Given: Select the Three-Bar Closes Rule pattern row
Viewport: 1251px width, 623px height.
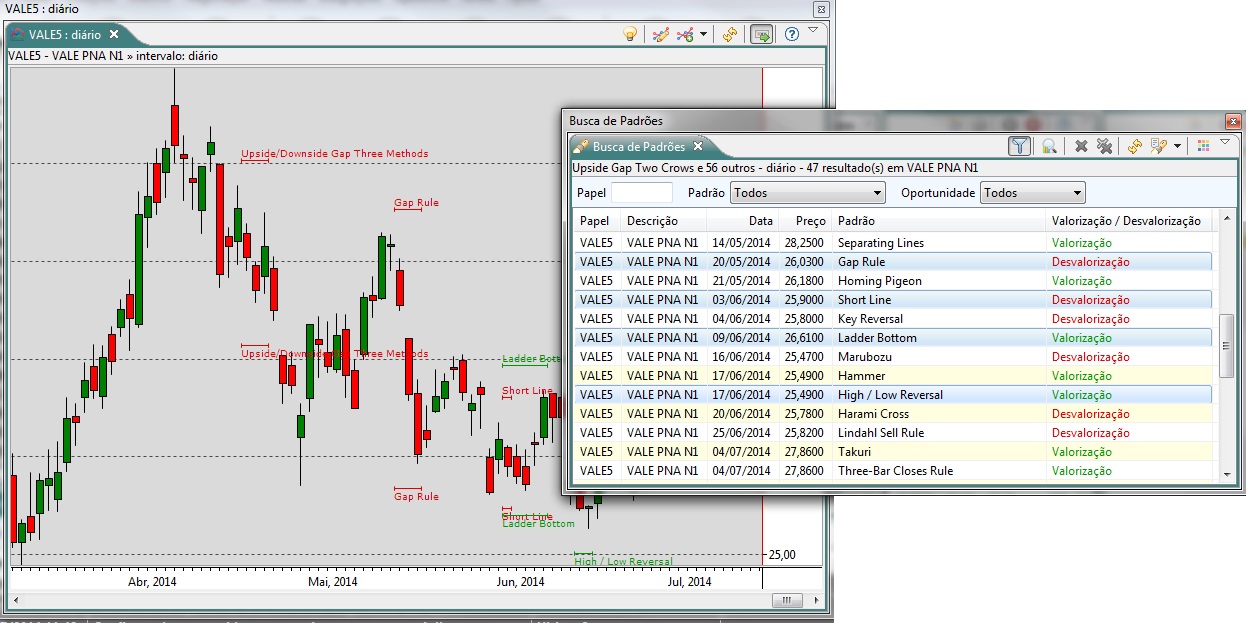Looking at the screenshot, I should pos(892,471).
